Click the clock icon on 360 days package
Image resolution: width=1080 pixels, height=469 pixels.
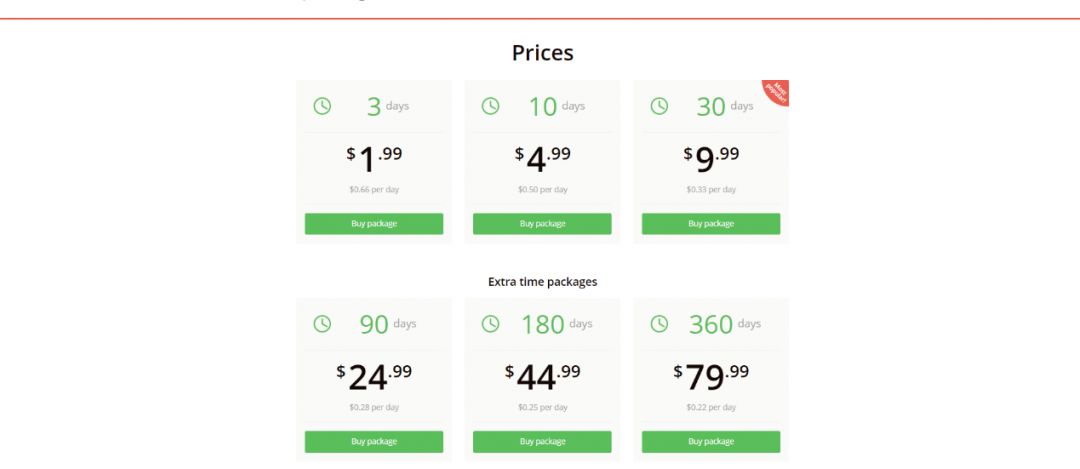point(659,324)
